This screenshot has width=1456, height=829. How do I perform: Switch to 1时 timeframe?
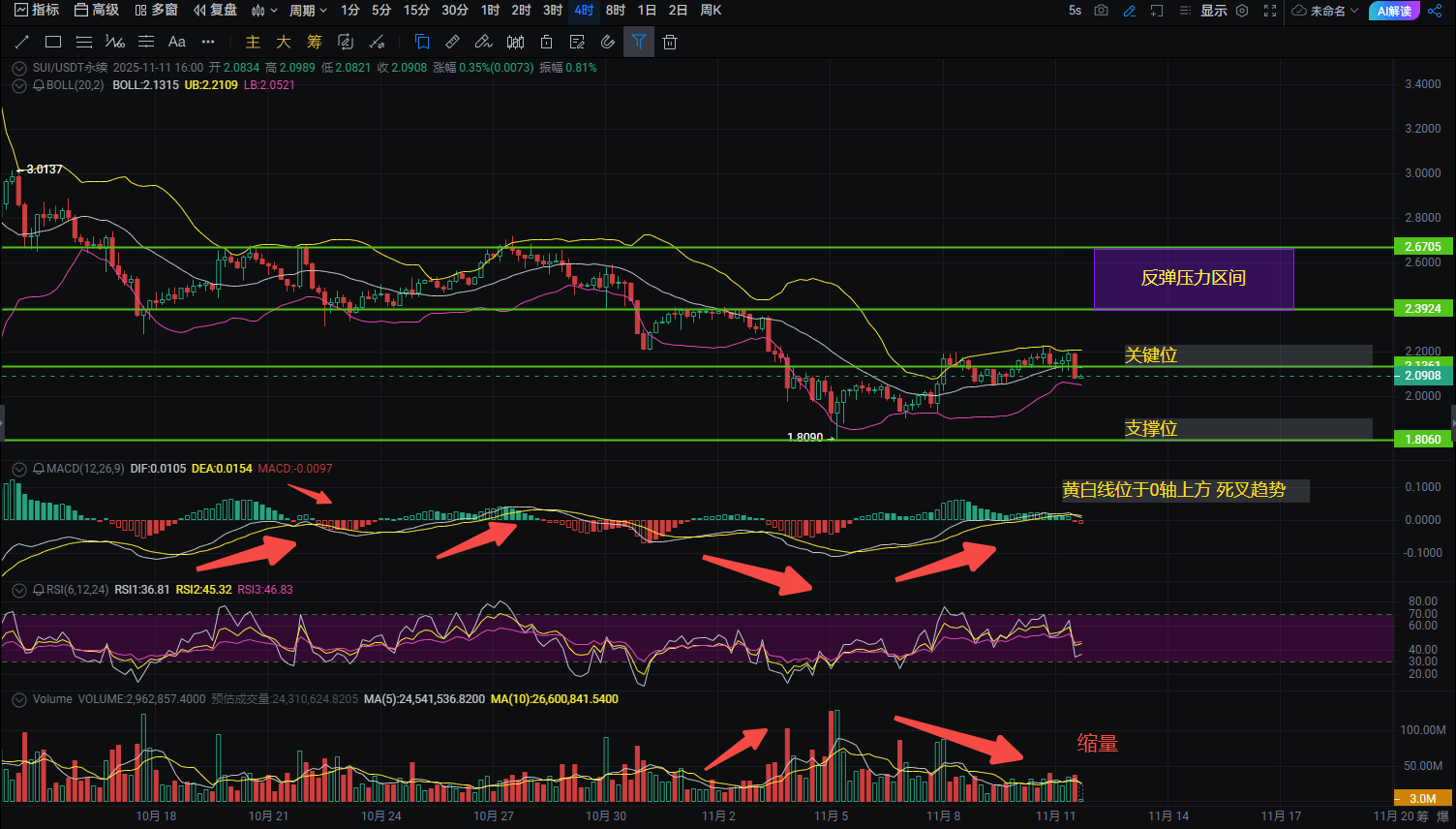pyautogui.click(x=491, y=10)
